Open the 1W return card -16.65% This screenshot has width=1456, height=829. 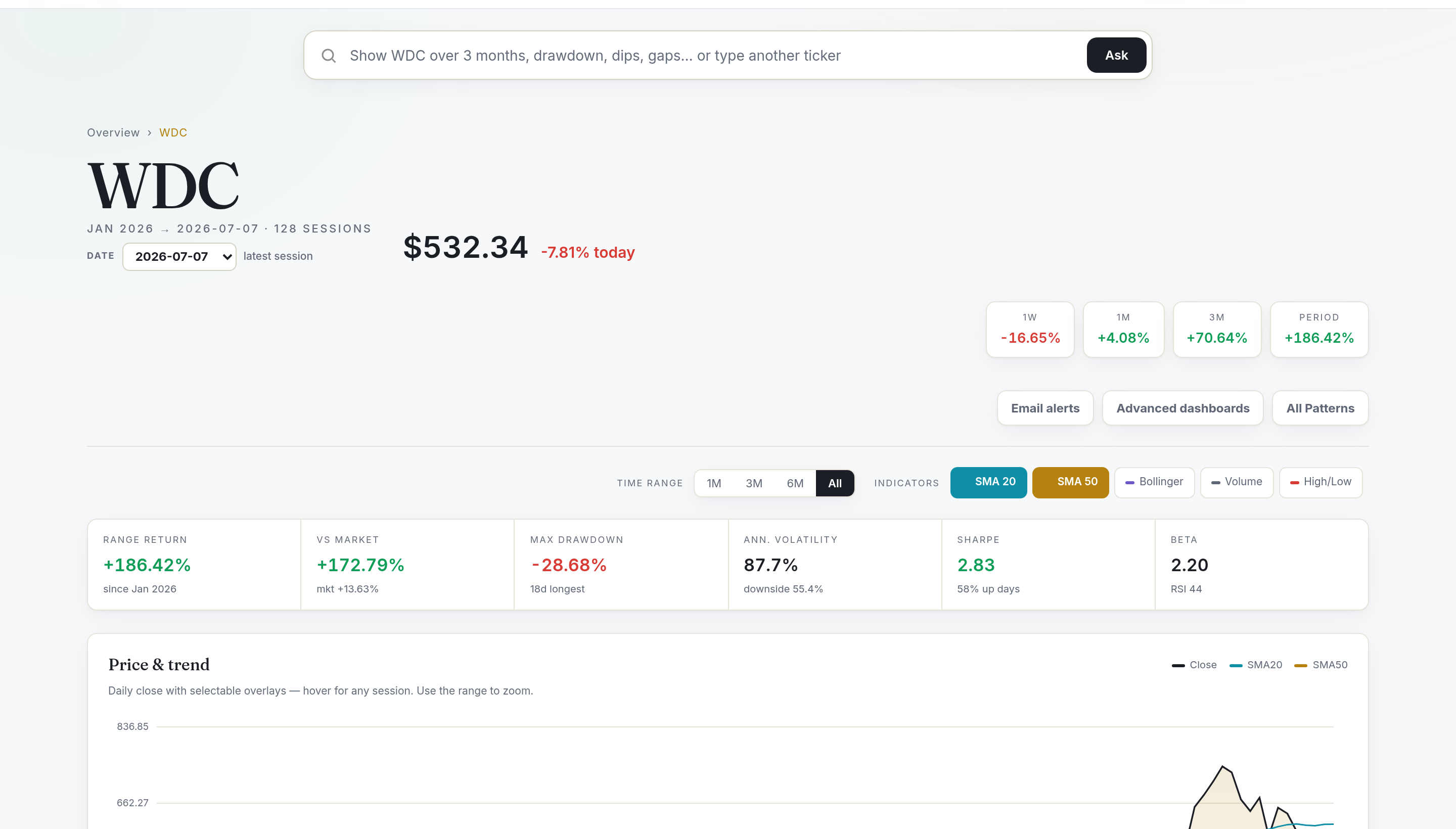pyautogui.click(x=1030, y=330)
